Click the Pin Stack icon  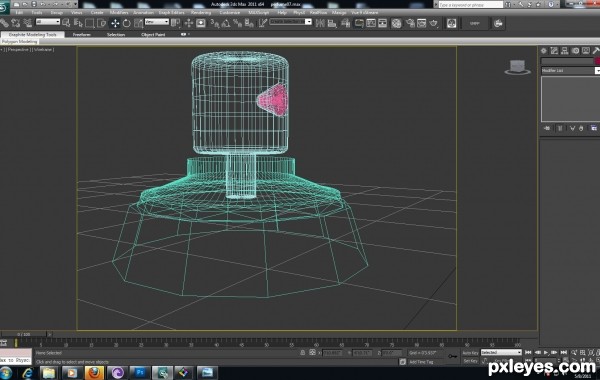pyautogui.click(x=547, y=128)
